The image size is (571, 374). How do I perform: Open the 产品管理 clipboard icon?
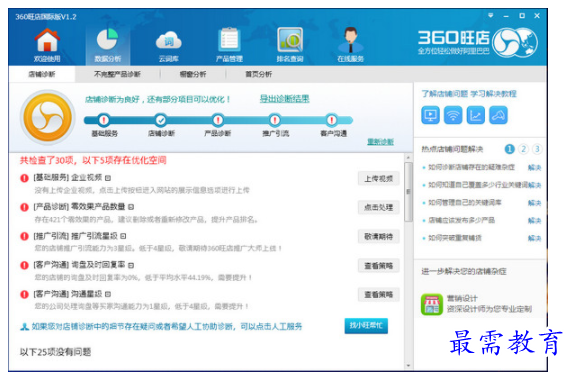[x=229, y=39]
